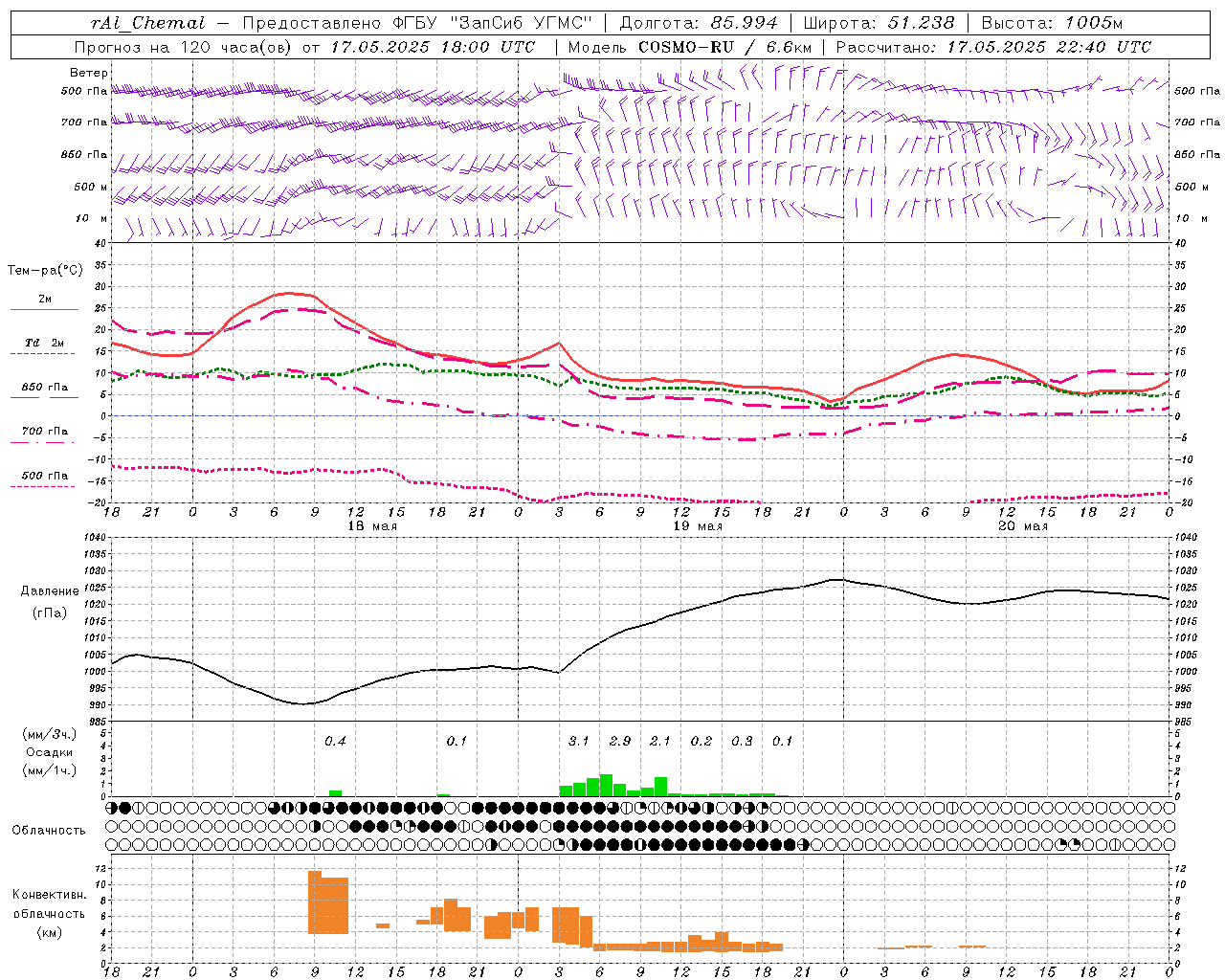Screen dimensions: 1225x980
Task: Select the Долгота: 85.994 header field
Action: tap(700, 23)
